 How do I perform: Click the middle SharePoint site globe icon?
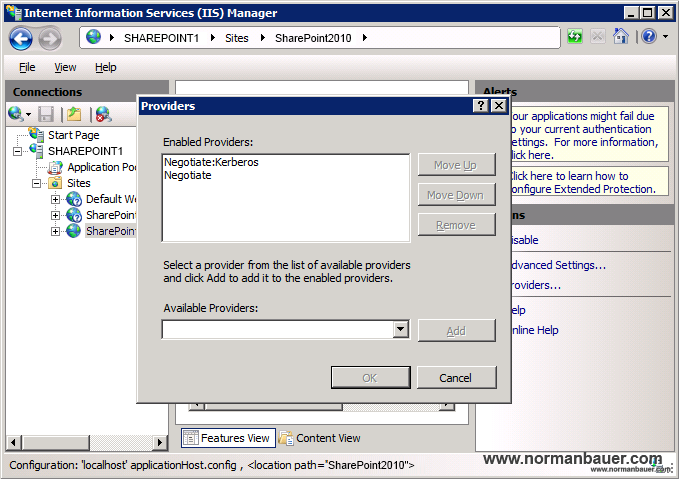click(74, 215)
